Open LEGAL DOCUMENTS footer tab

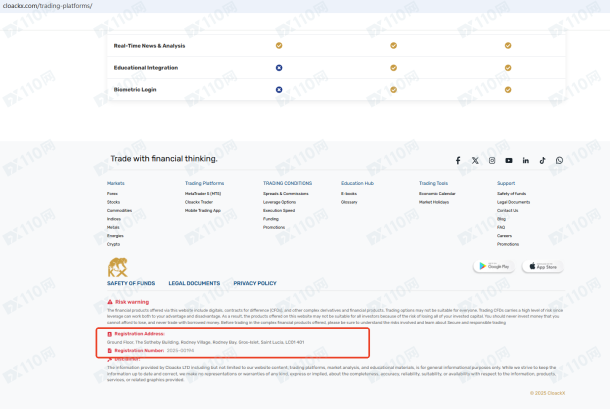194,283
